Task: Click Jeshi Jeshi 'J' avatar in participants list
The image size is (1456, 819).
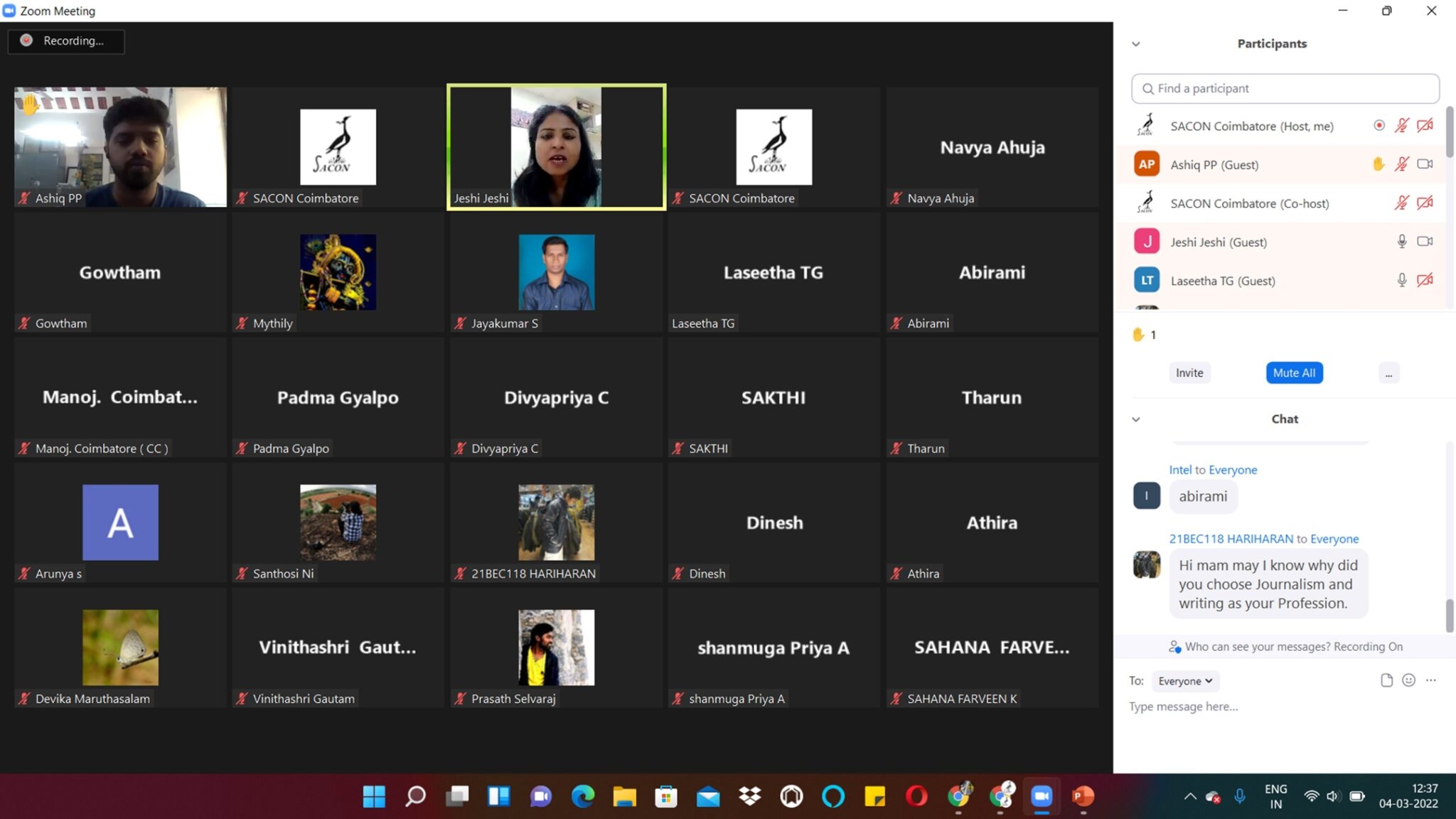Action: (1147, 242)
